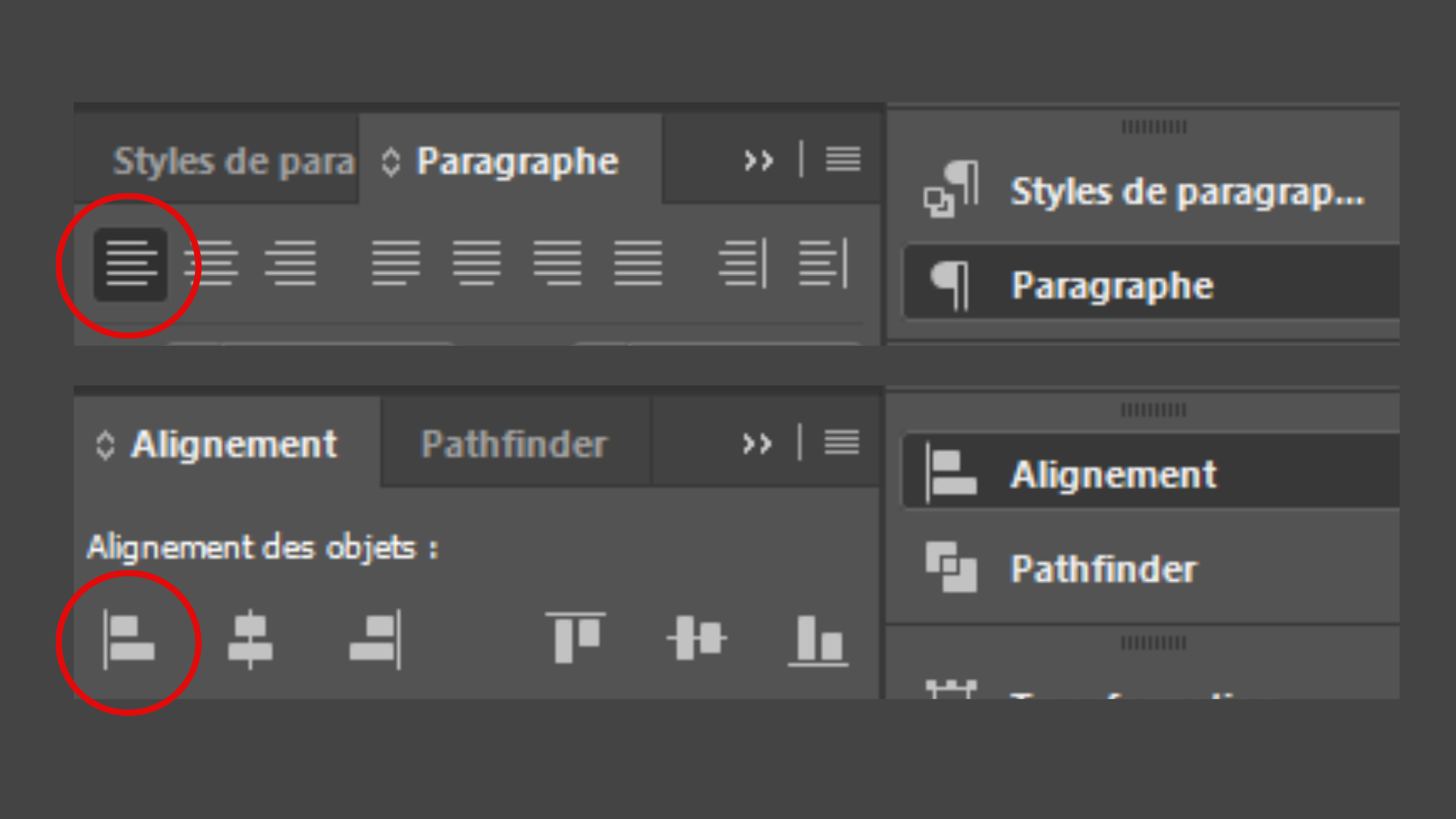Click align center paragraph icon
The image size is (1456, 819).
[x=212, y=264]
